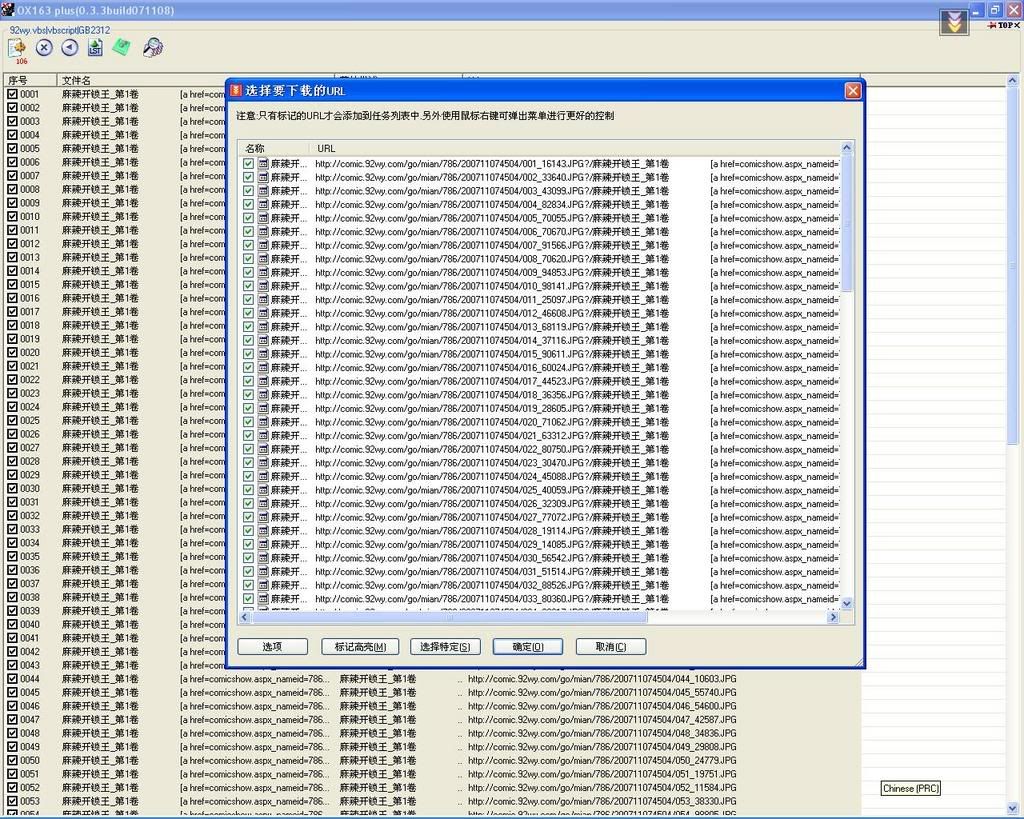Viewport: 1024px width, 819px height.
Task: Click the file icon for 031_51514.JPG row
Action: tap(263, 571)
